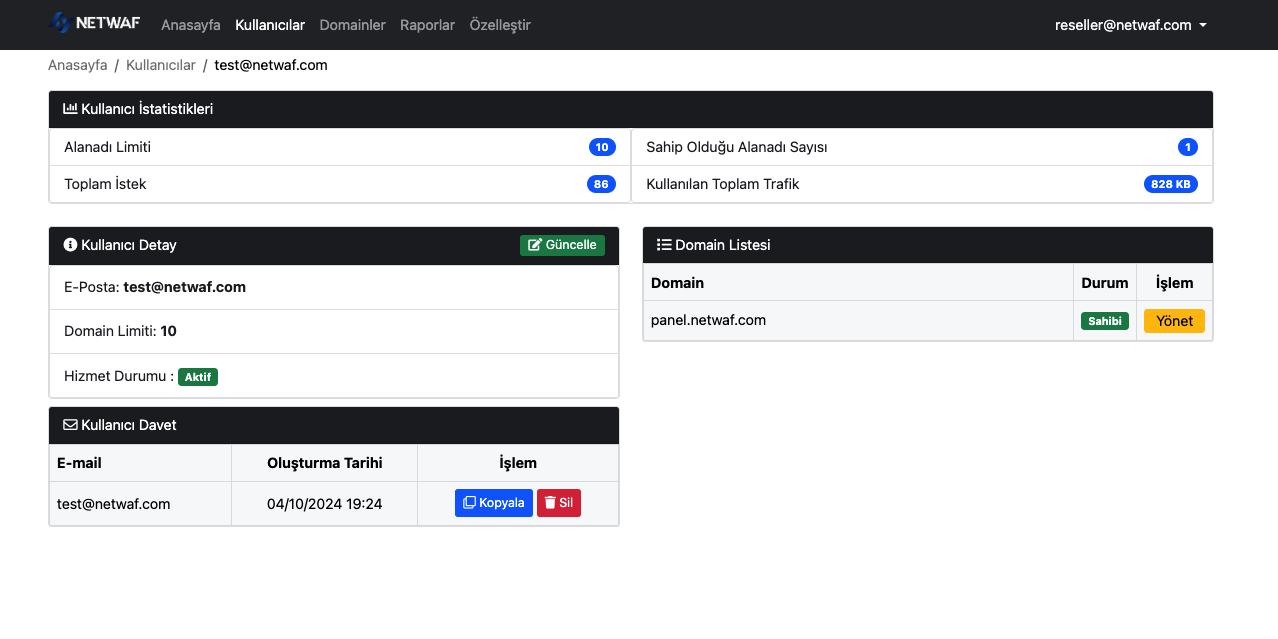
Task: Click the envelope icon beside Kullanıcı Davet
Action: point(70,425)
